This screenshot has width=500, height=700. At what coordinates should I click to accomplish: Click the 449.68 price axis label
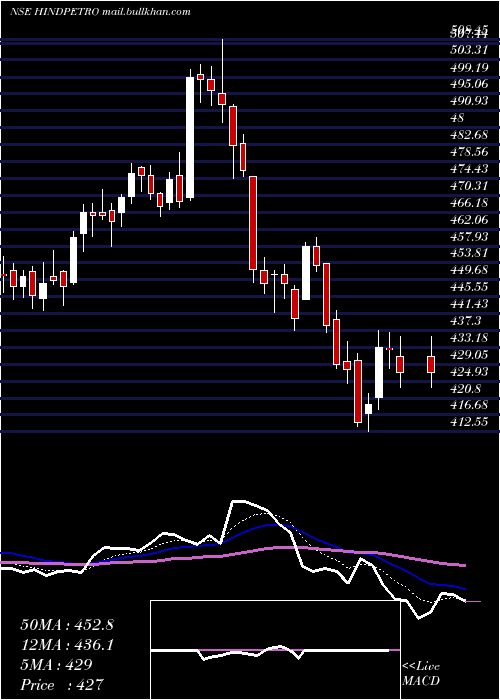[468, 270]
